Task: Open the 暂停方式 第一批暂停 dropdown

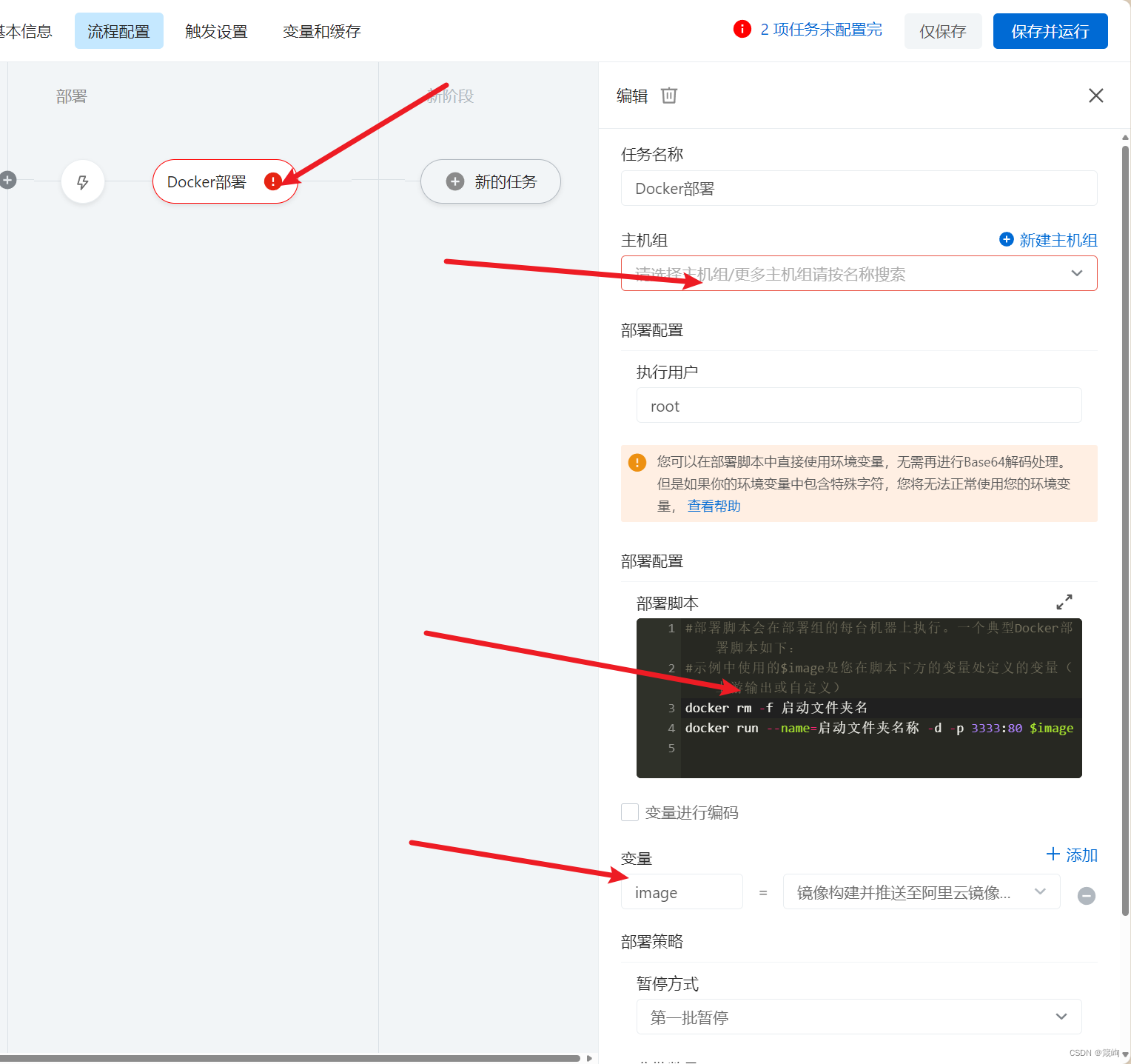Action: (x=859, y=1017)
